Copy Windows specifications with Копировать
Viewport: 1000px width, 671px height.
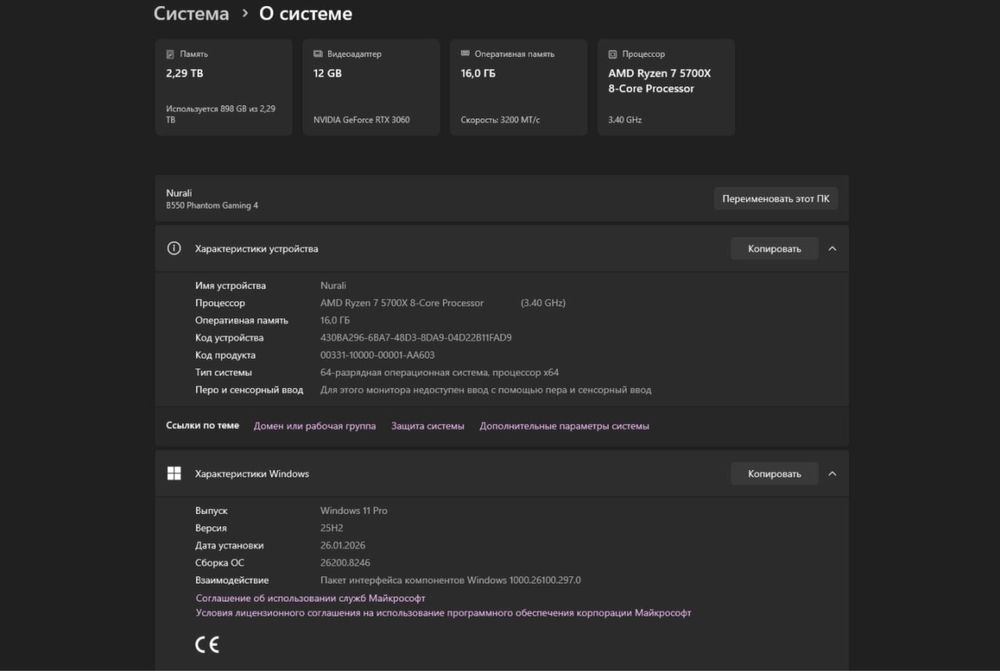click(x=774, y=474)
